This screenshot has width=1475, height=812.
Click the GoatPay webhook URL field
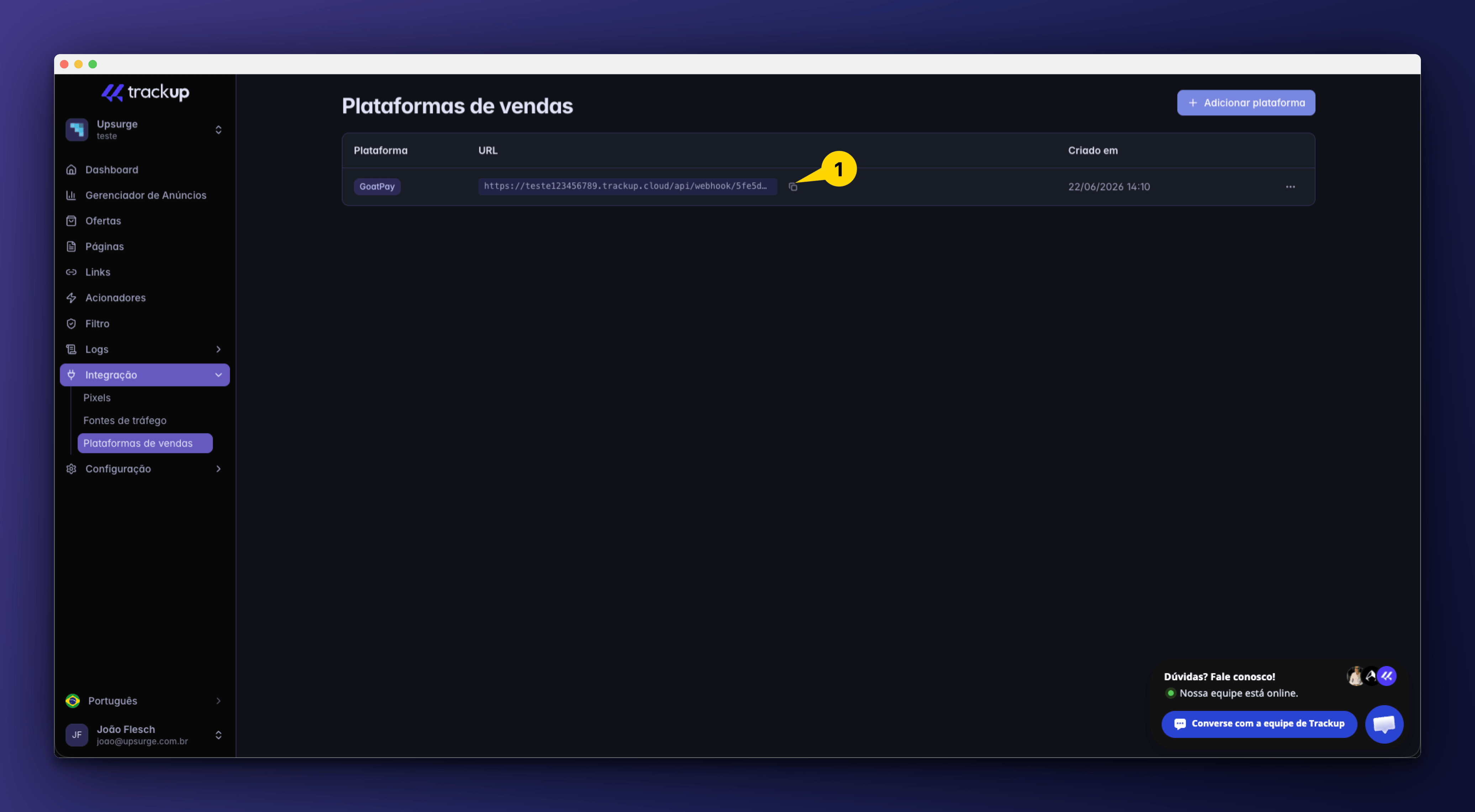point(628,186)
